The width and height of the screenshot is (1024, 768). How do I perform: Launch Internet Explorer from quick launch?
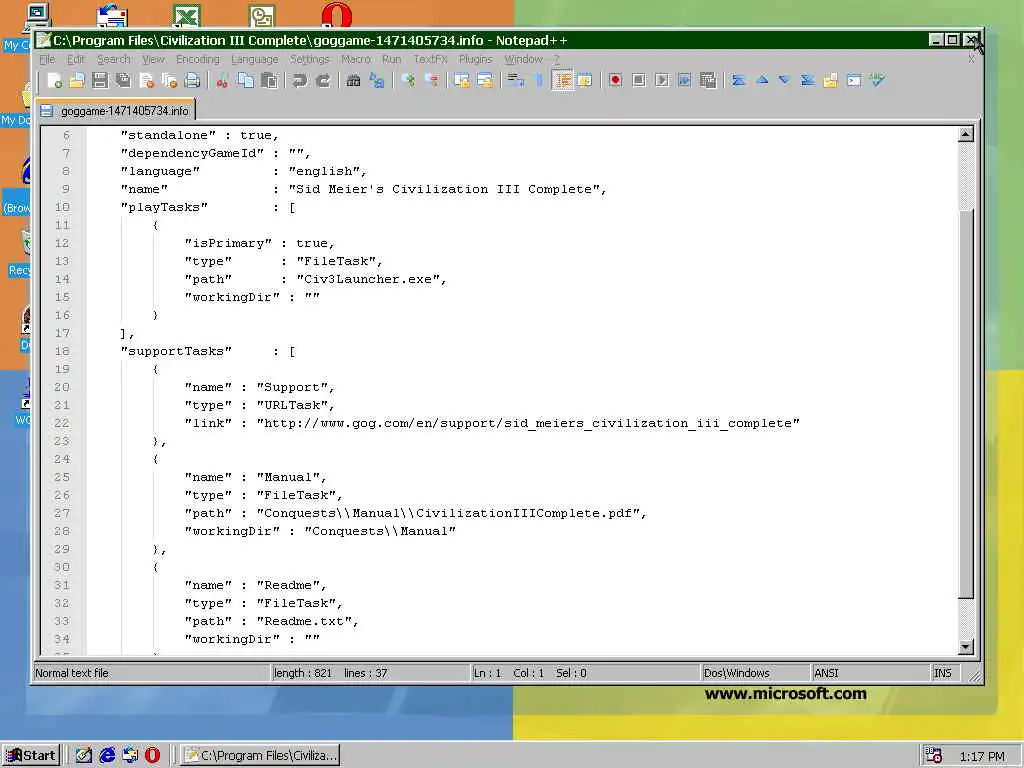pos(107,756)
